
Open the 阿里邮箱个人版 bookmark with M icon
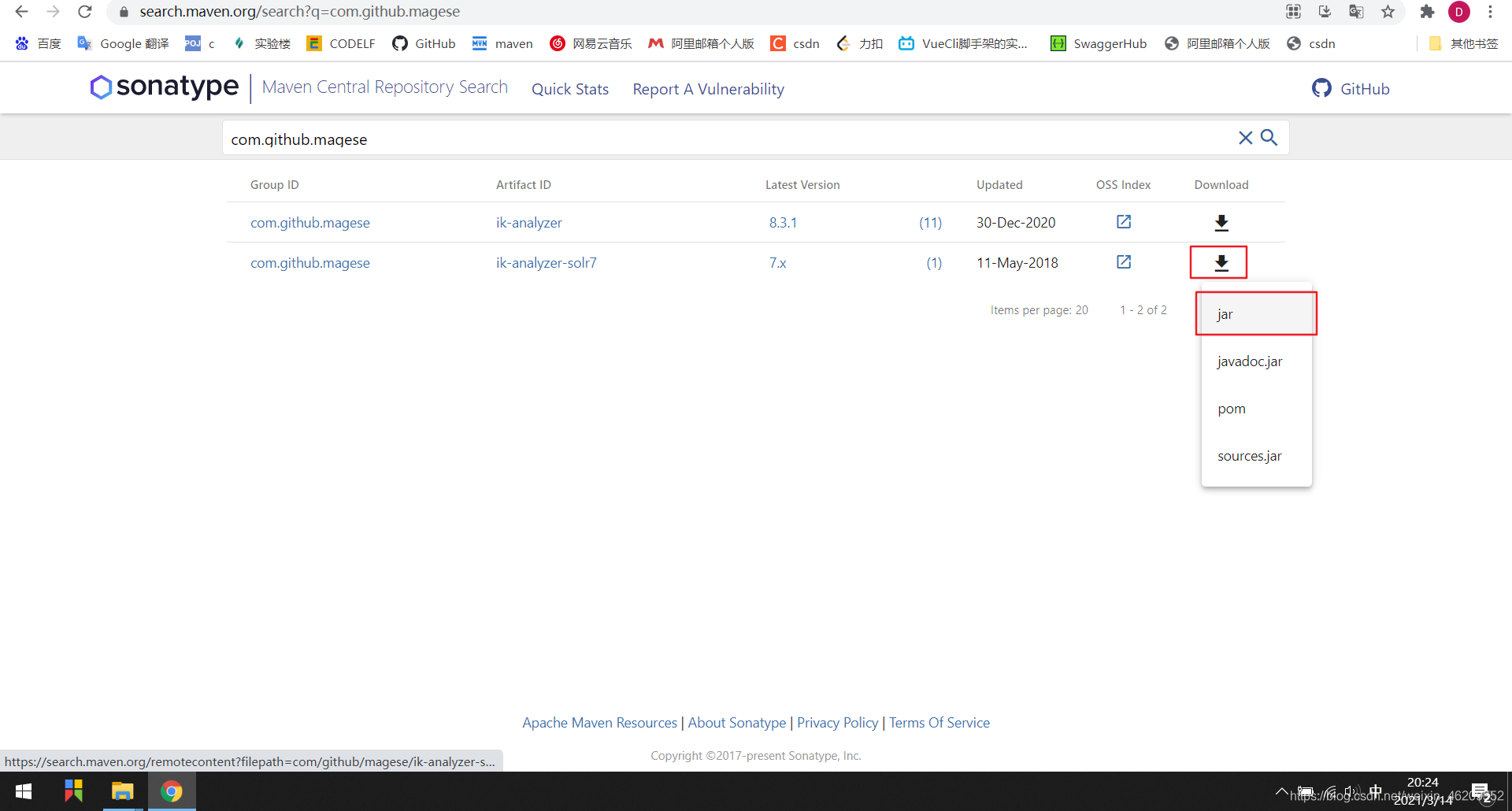tap(701, 43)
